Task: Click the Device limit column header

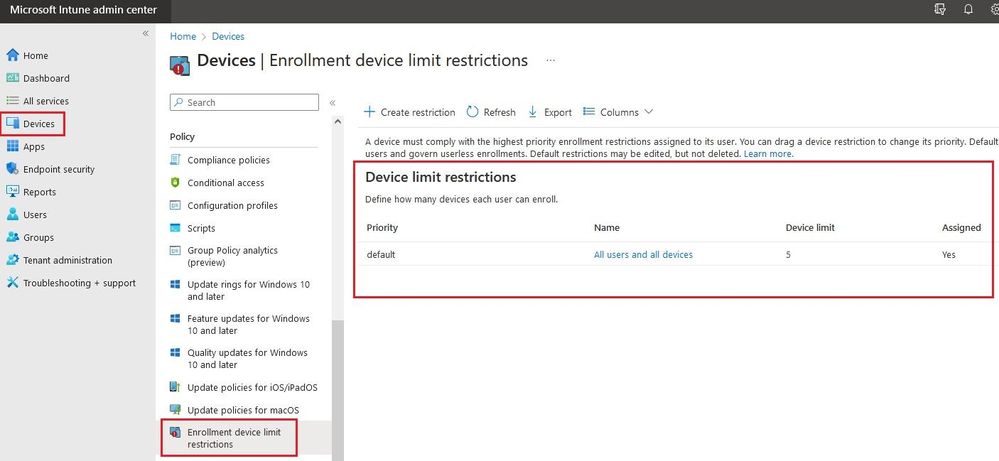Action: [x=810, y=227]
